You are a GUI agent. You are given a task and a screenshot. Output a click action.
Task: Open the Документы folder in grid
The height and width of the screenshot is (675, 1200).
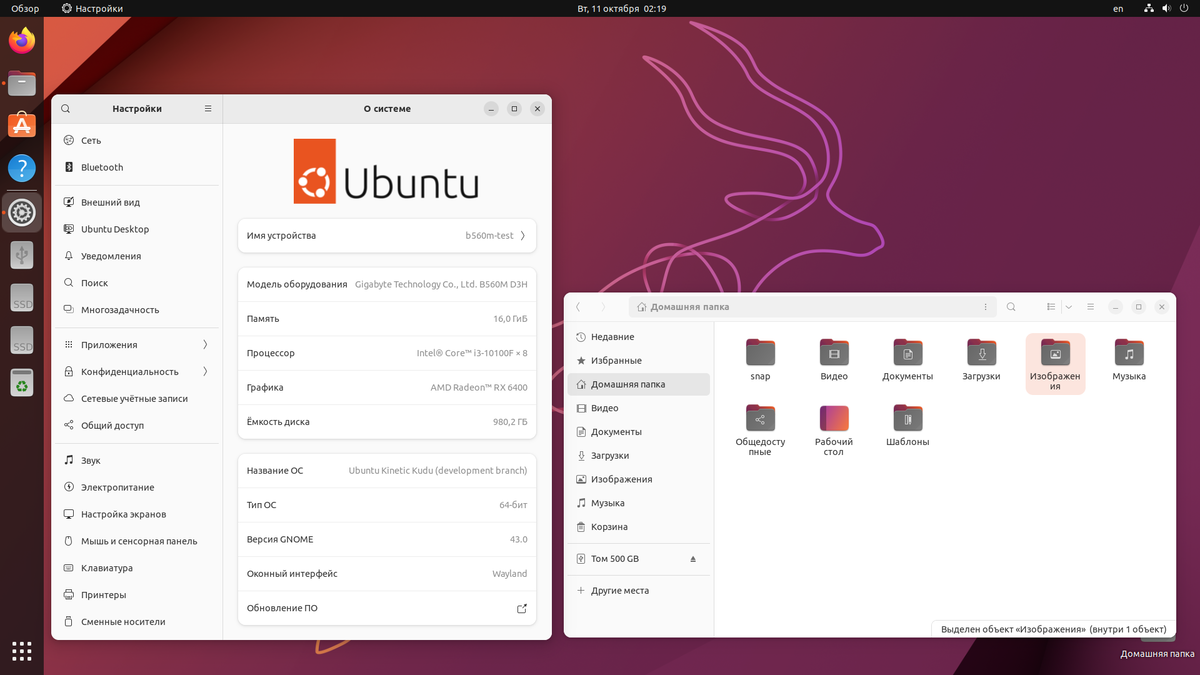(x=908, y=361)
